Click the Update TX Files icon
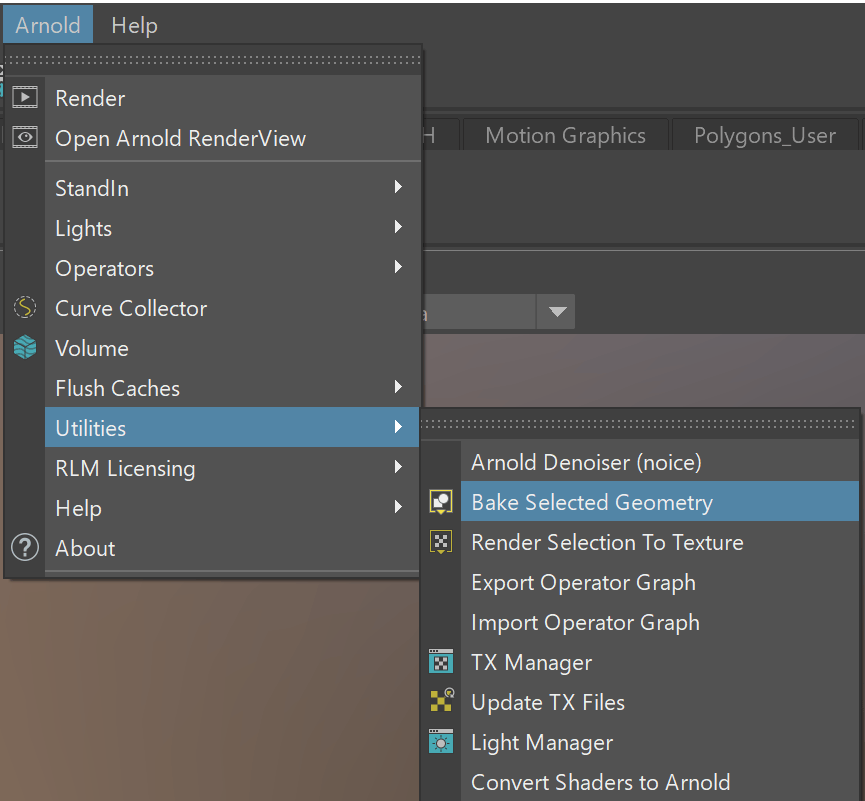This screenshot has width=865, height=801. [441, 702]
